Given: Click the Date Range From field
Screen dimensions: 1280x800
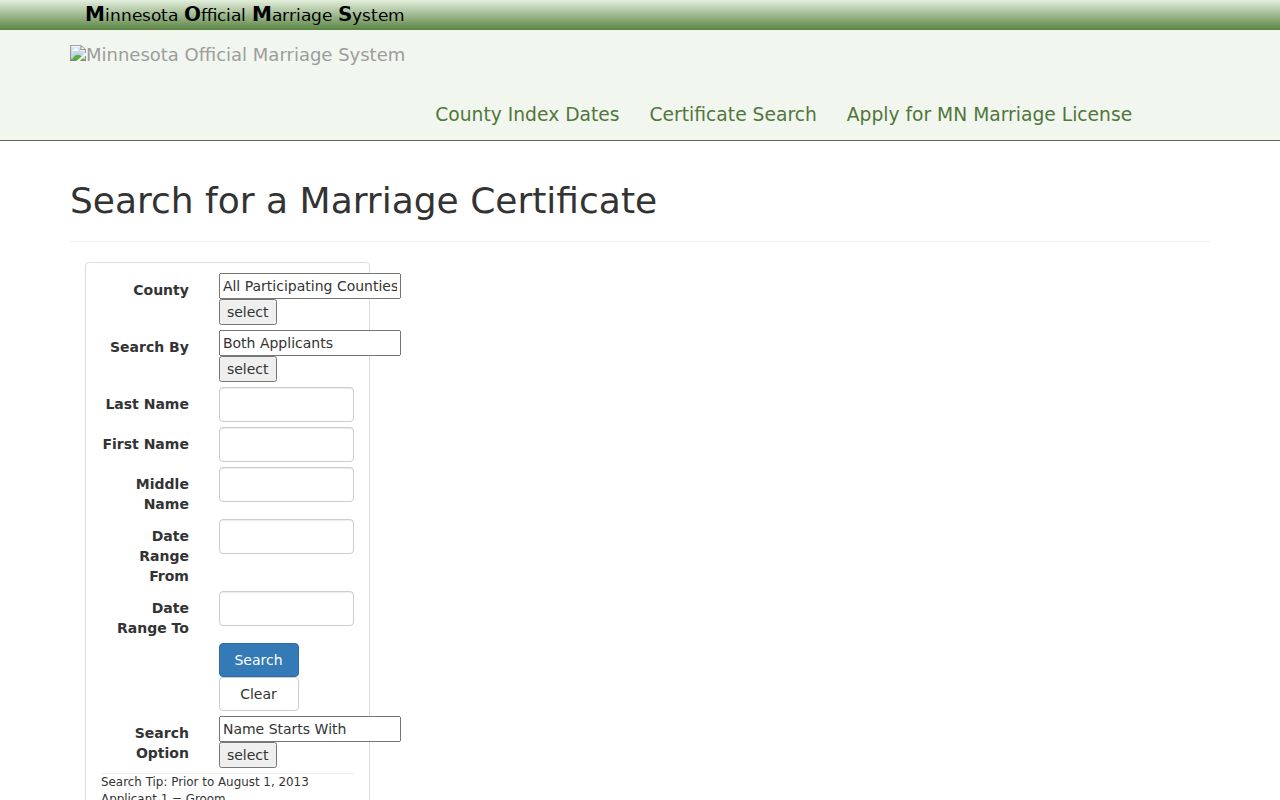Looking at the screenshot, I should (286, 537).
